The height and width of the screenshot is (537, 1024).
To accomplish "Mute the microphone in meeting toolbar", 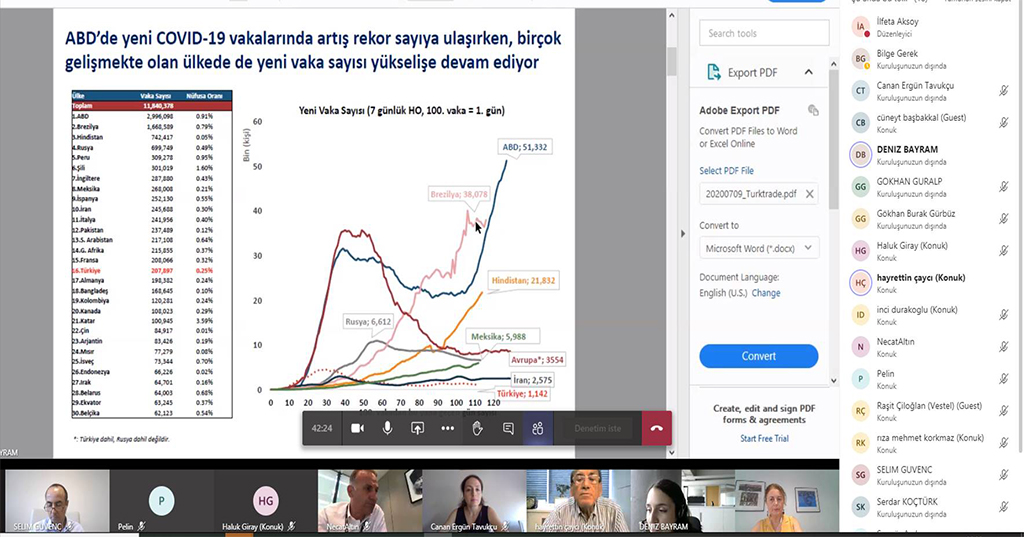I will click(387, 429).
